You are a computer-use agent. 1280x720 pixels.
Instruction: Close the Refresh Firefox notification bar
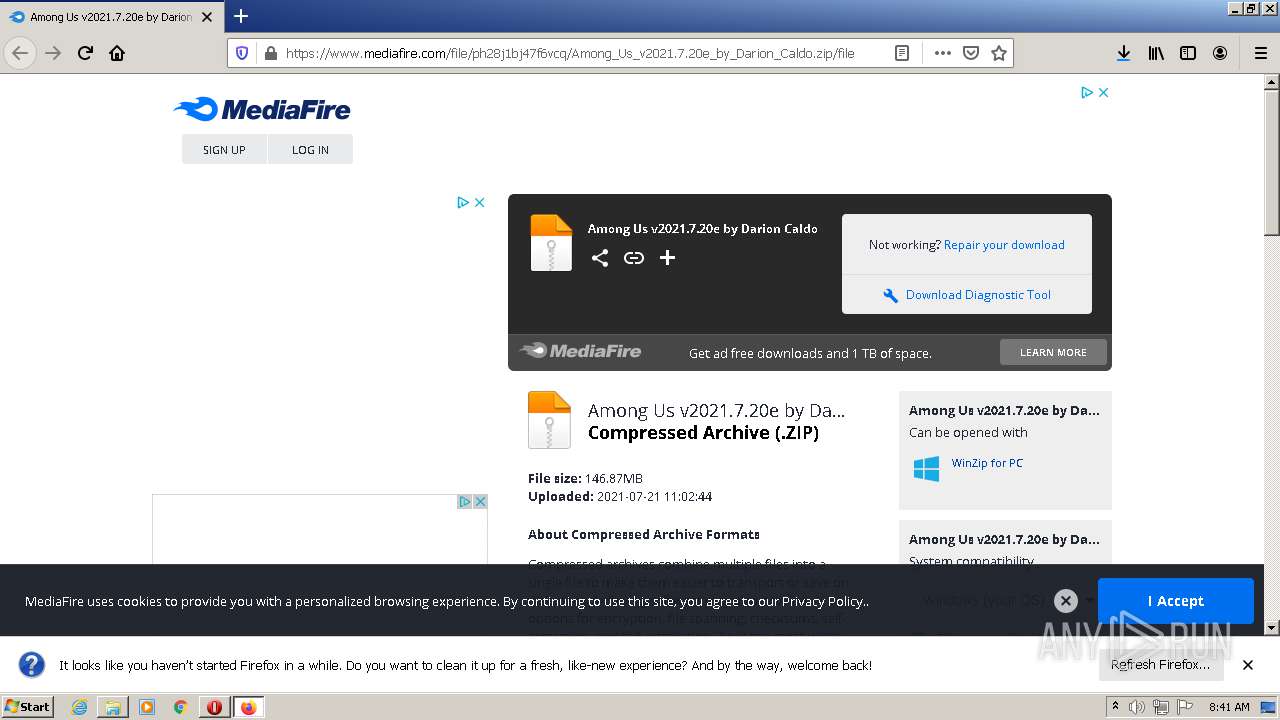[1248, 665]
